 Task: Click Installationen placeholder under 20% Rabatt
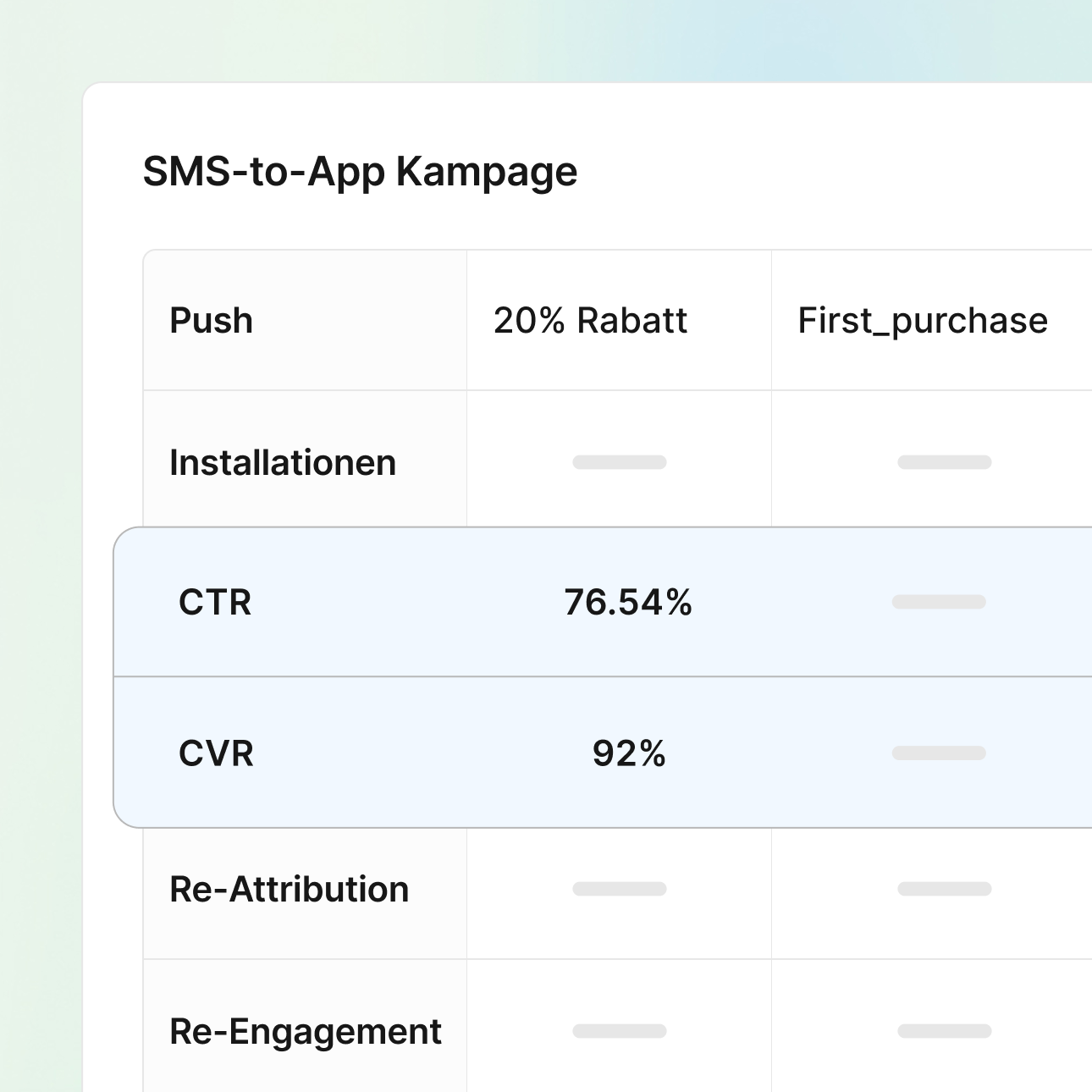(620, 462)
